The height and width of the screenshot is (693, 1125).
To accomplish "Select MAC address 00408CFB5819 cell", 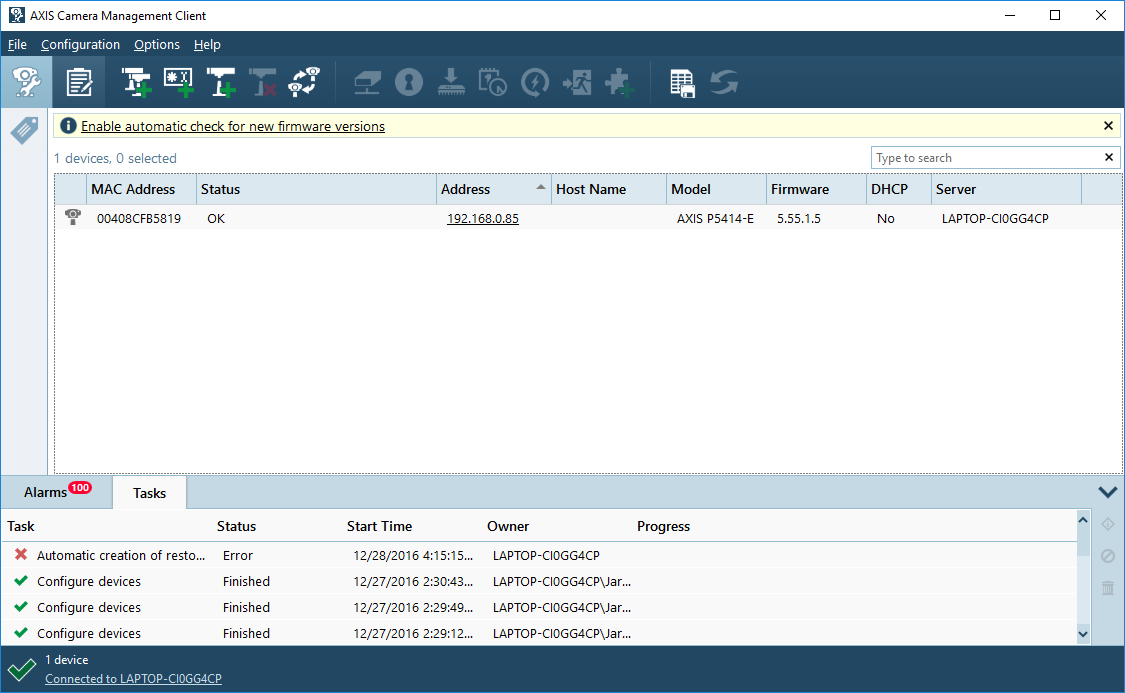I will point(139,219).
